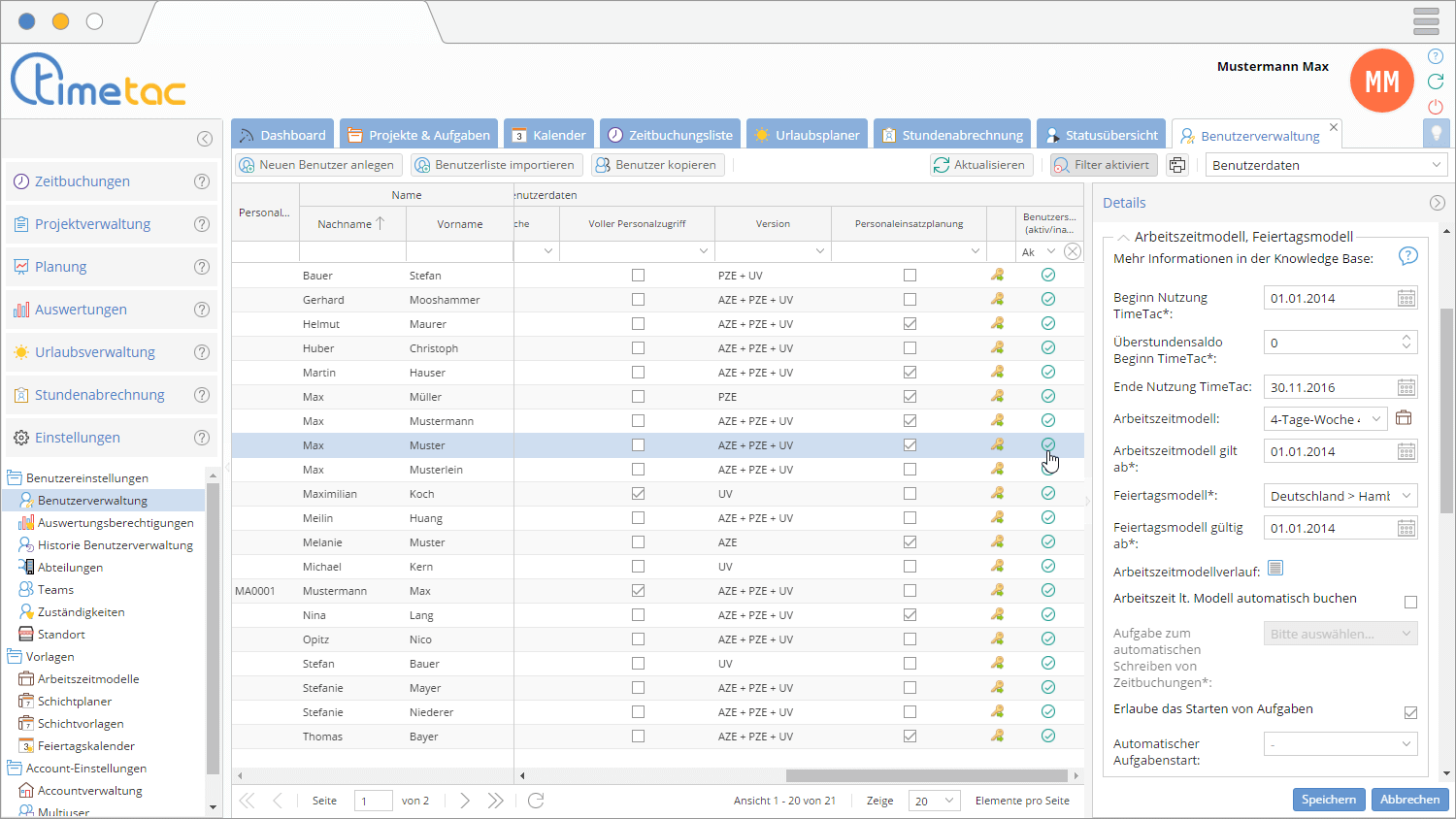Click the Speichern button
1456x819 pixels.
(1328, 800)
